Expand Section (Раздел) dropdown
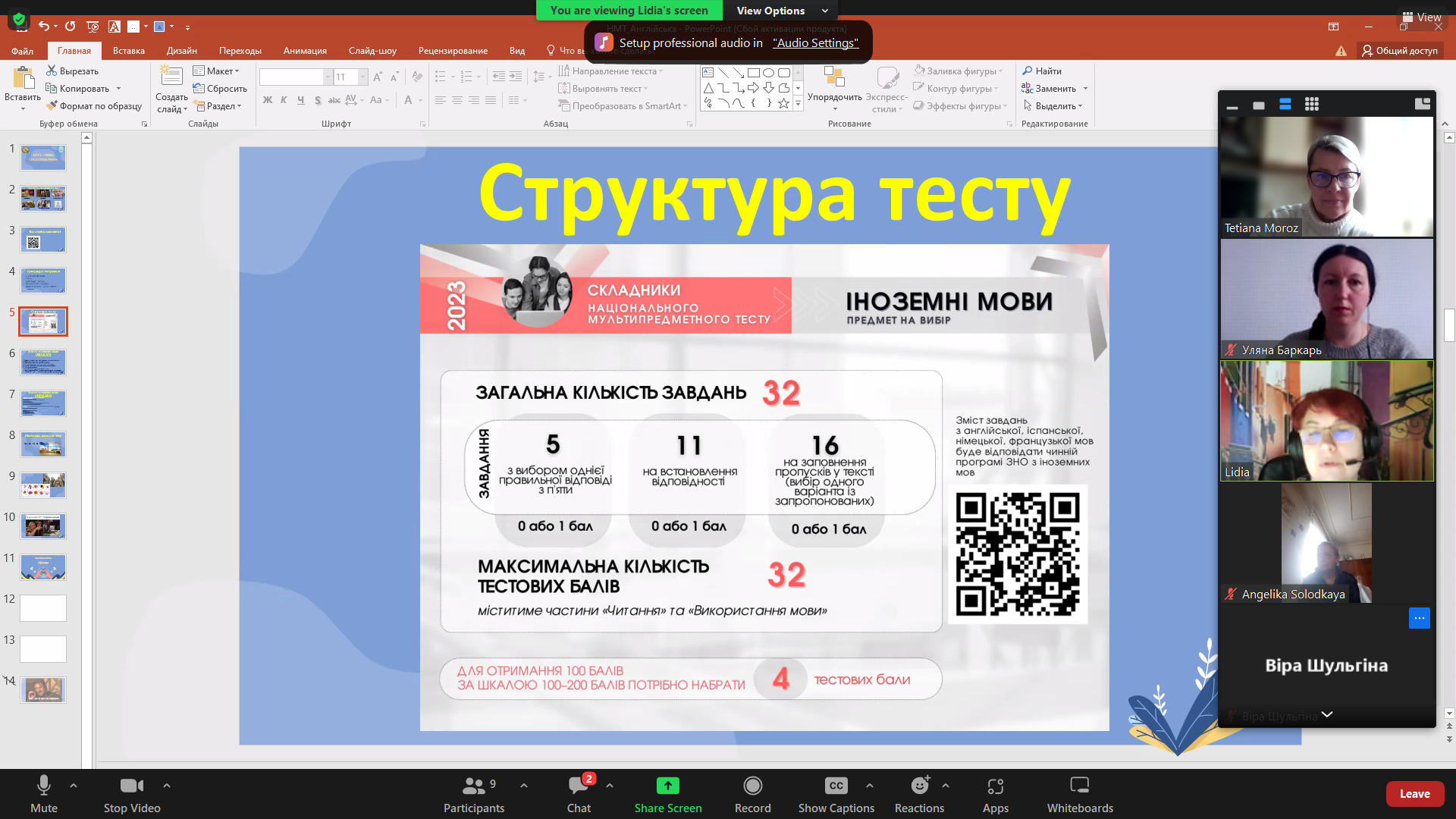1456x819 pixels. 218,105
